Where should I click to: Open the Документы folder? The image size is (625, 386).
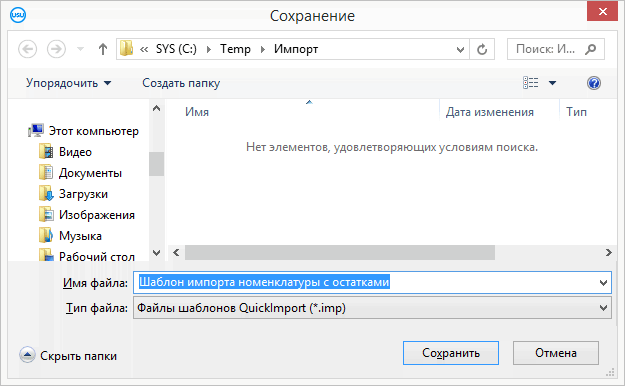click(x=90, y=173)
